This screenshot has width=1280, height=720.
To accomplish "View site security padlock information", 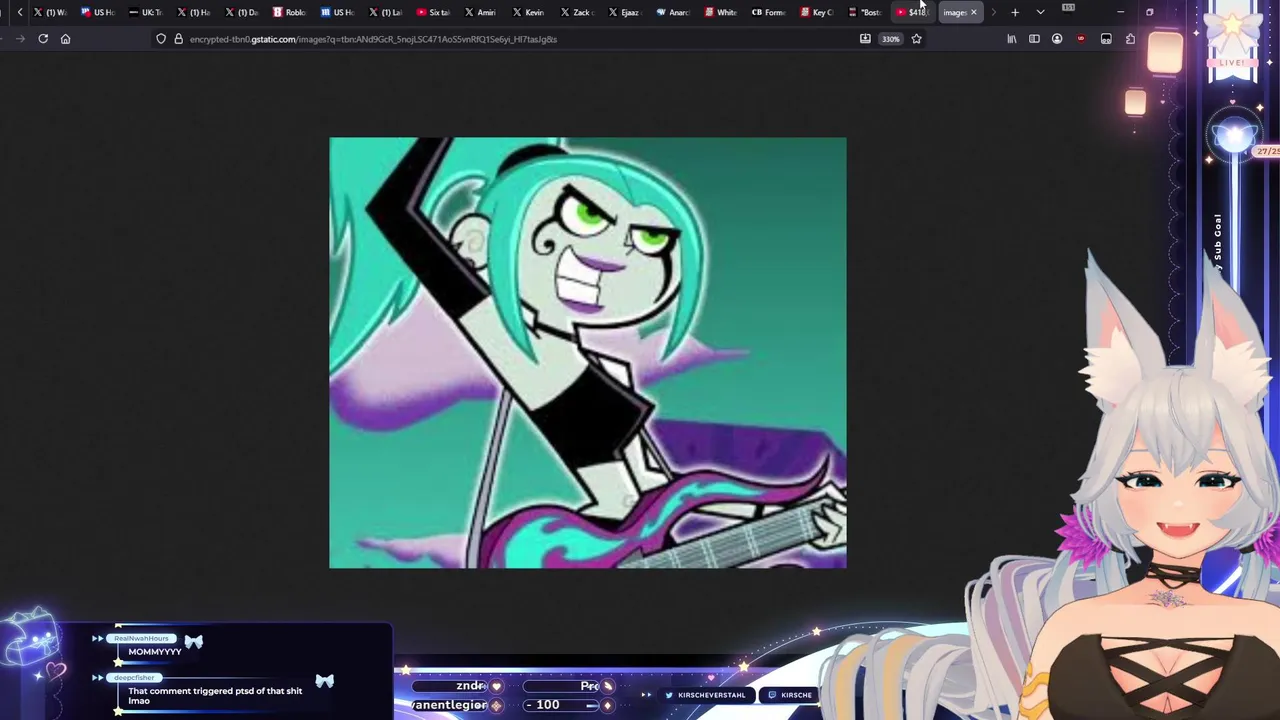I will [x=178, y=39].
